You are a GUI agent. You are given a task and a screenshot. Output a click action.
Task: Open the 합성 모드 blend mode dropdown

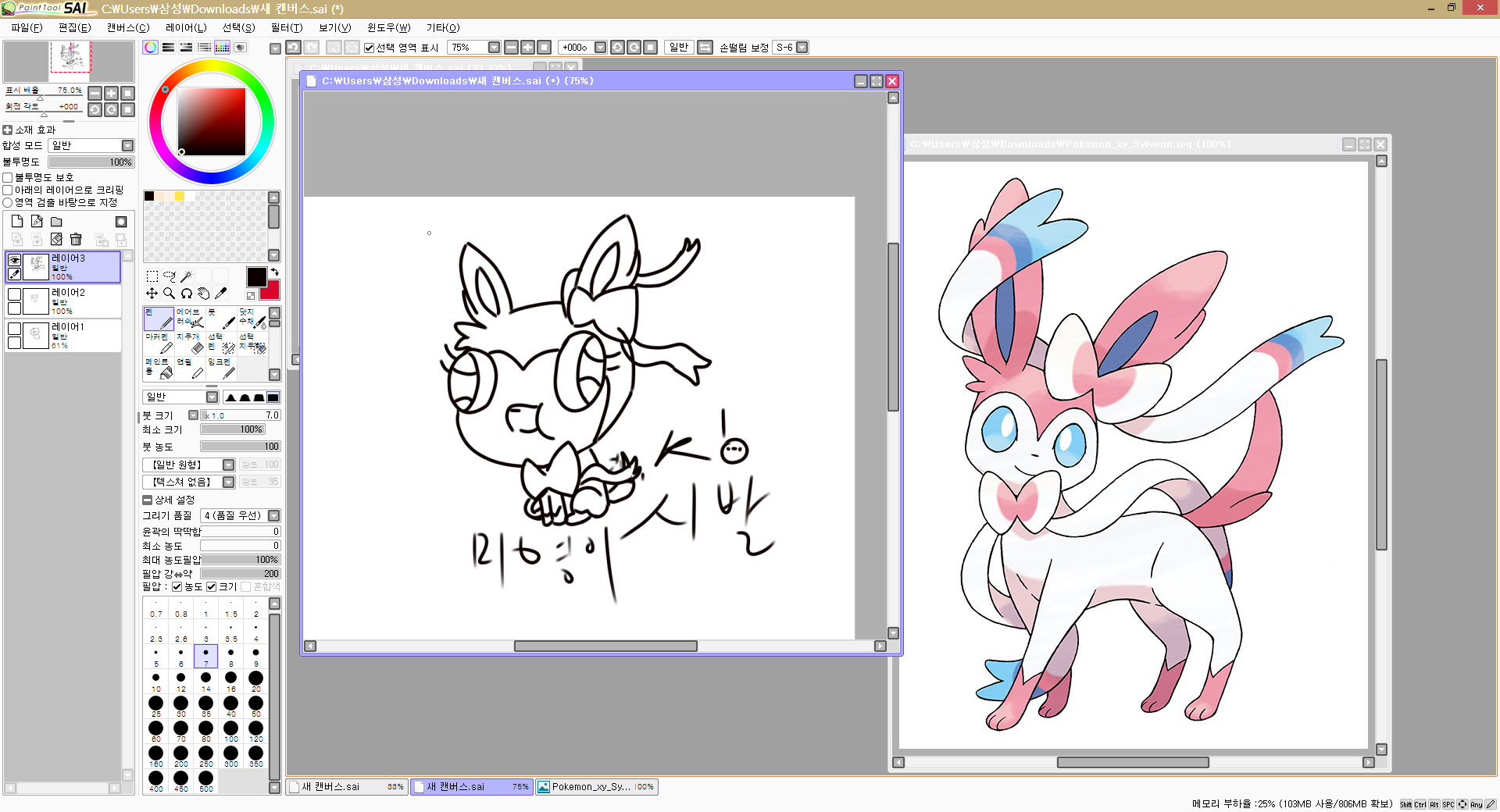click(127, 146)
